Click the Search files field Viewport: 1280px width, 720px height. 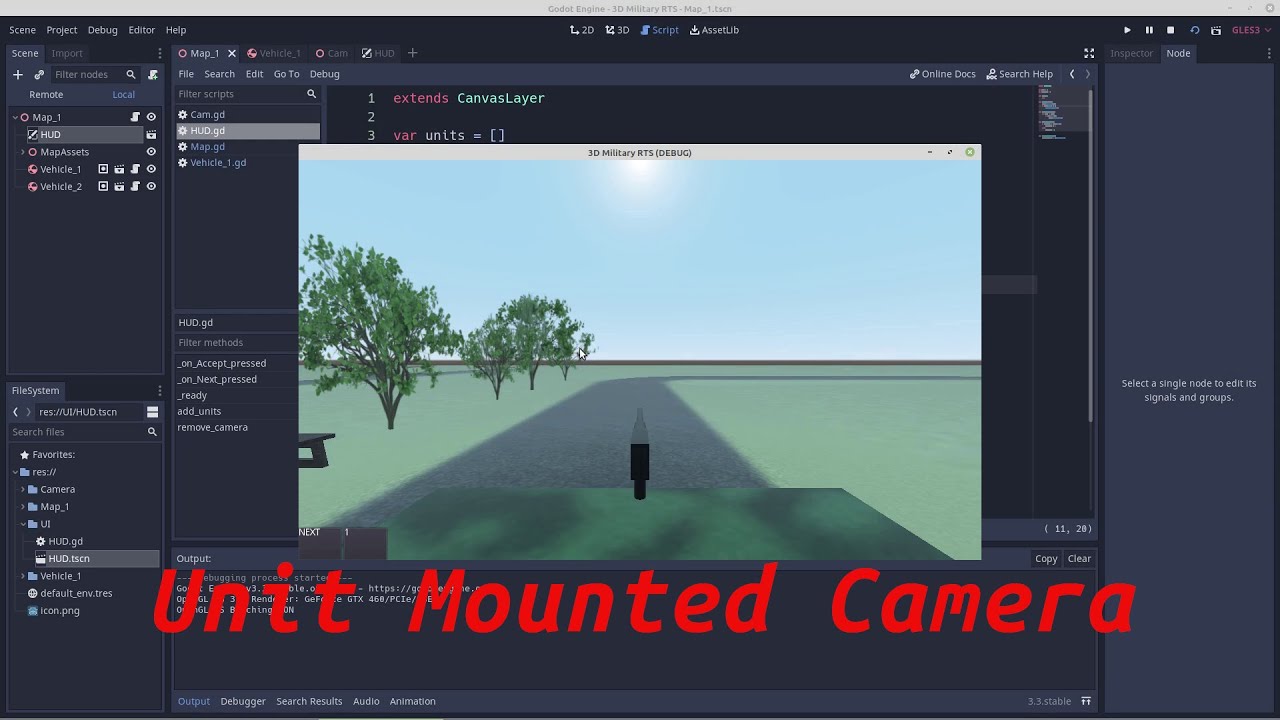[x=84, y=432]
